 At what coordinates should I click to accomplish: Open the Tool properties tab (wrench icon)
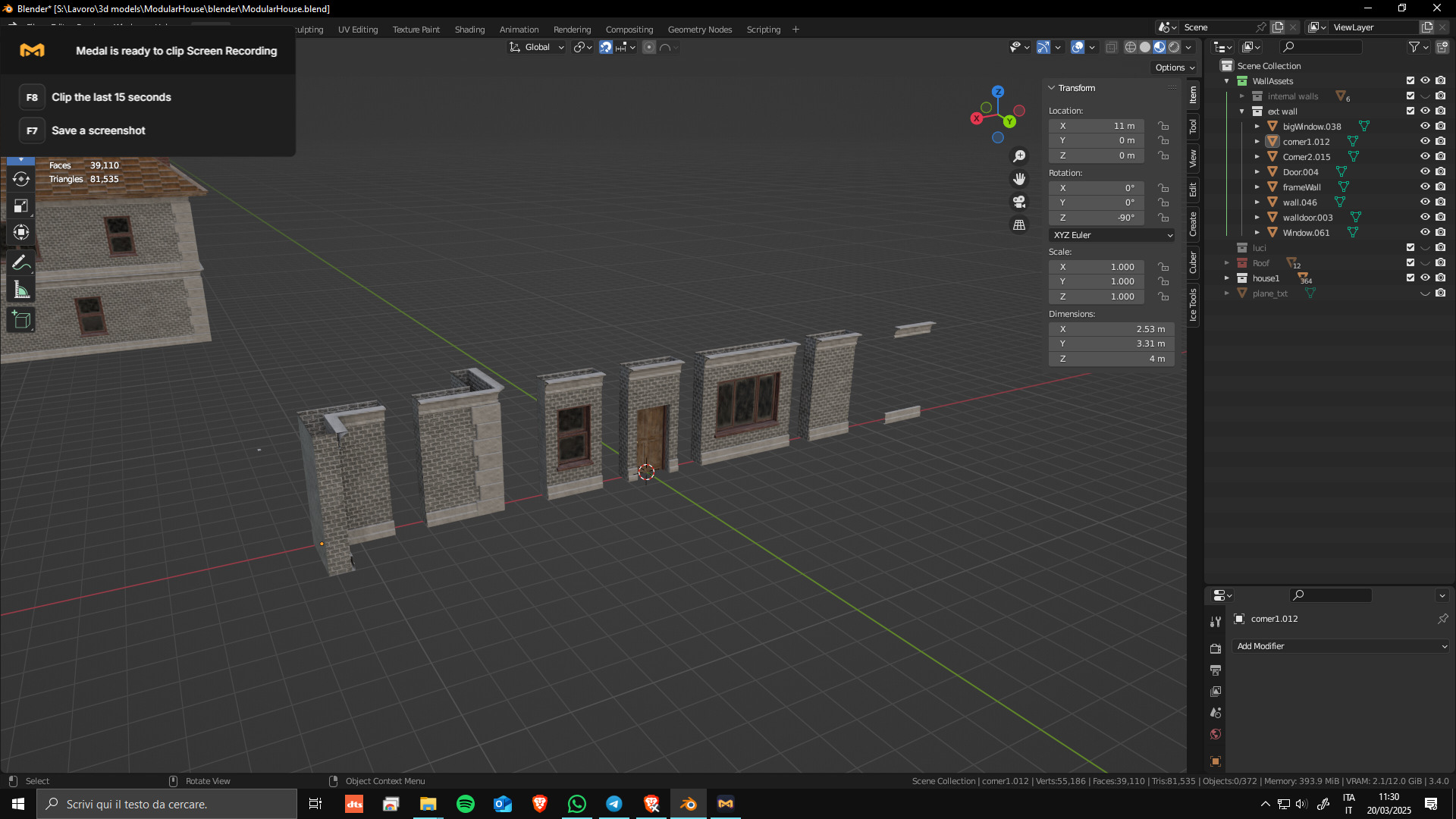[x=1216, y=622]
